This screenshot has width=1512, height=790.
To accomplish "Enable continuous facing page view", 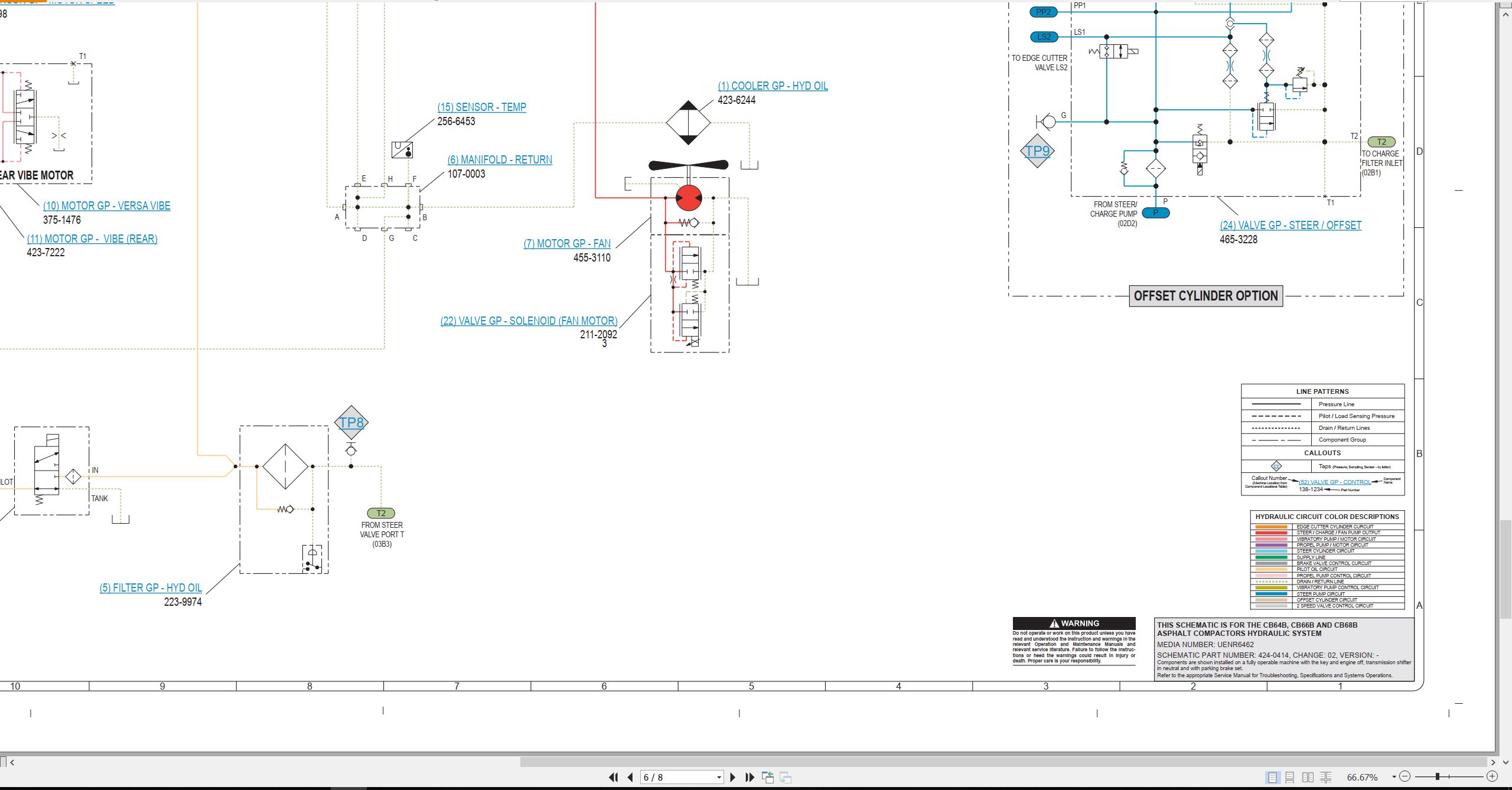I will tap(1326, 777).
